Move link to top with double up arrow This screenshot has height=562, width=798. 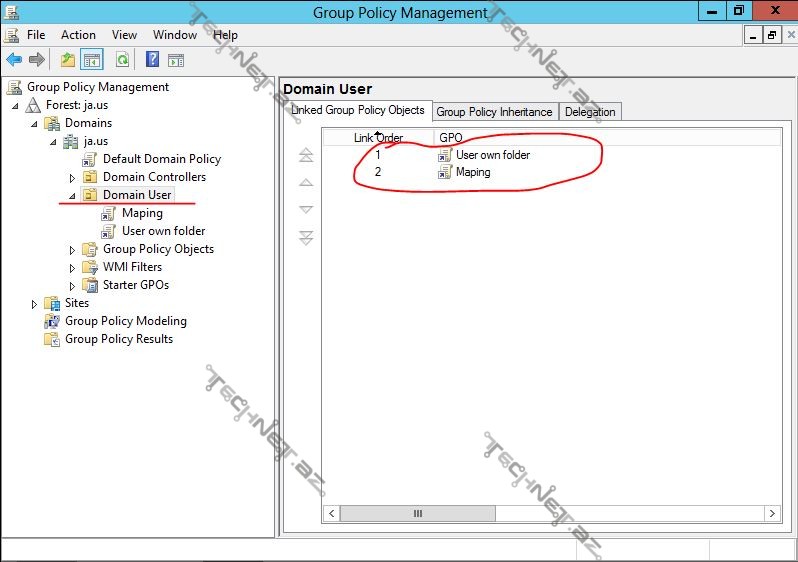tap(306, 155)
